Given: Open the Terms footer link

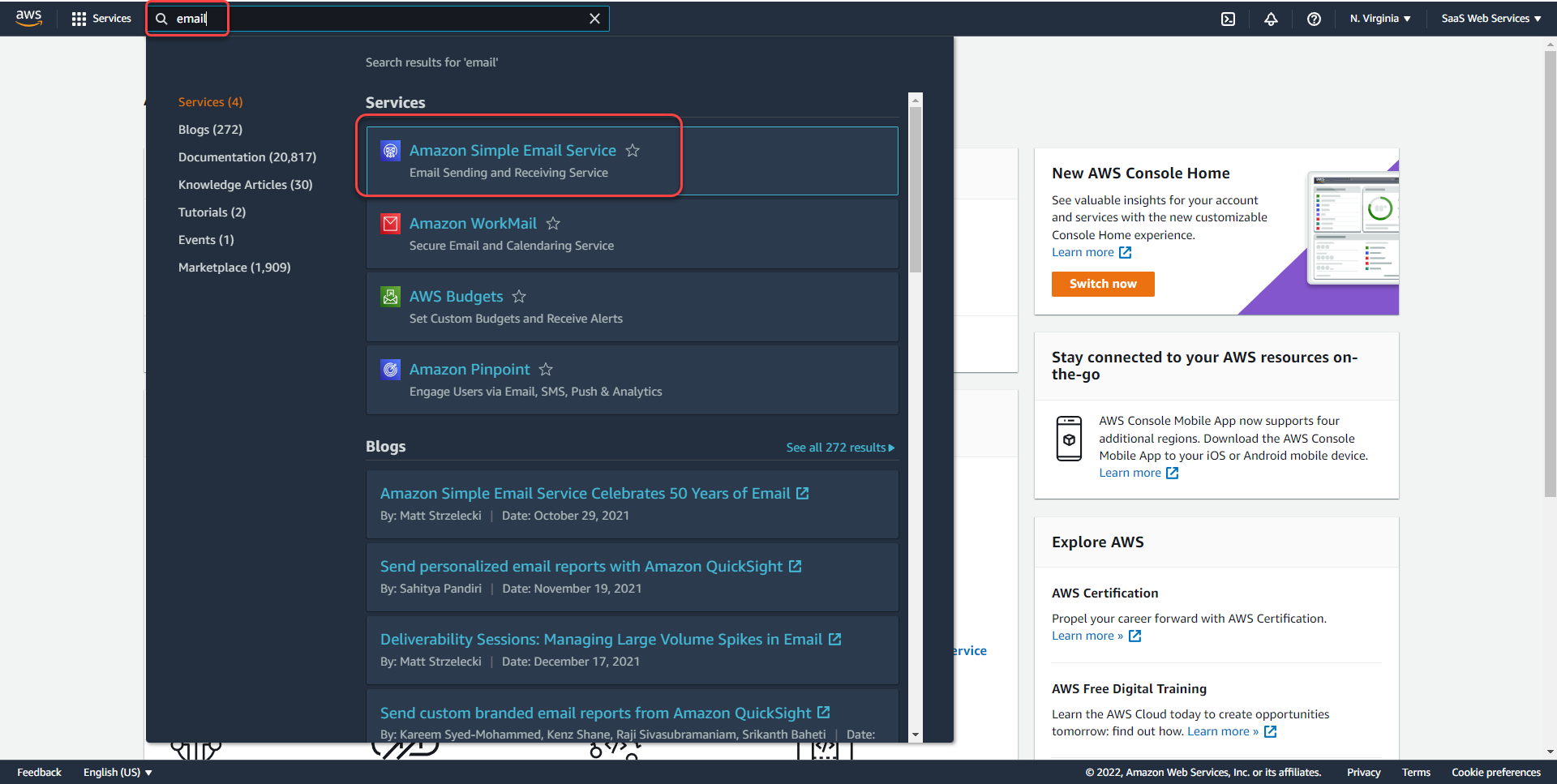Looking at the screenshot, I should pyautogui.click(x=1416, y=773).
